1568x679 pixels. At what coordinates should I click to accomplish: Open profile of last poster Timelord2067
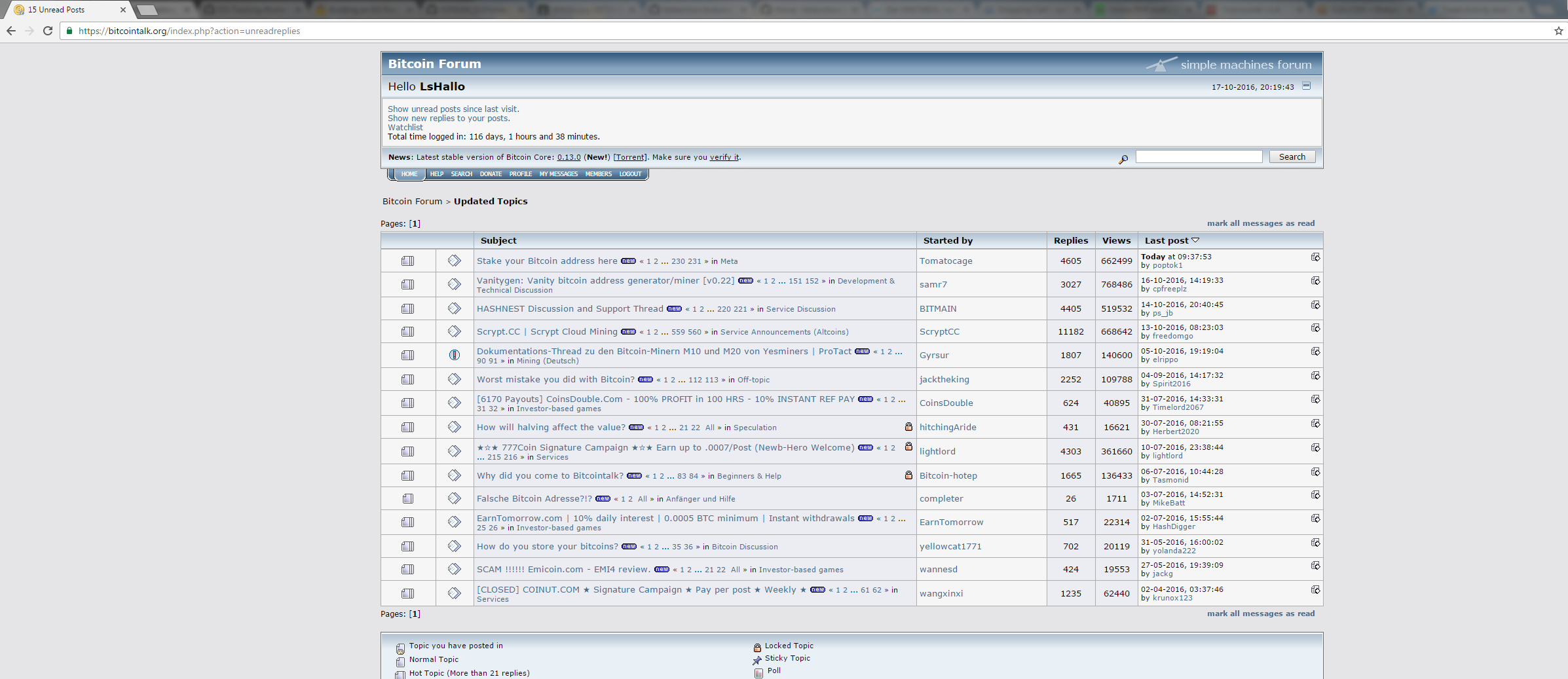pos(1178,407)
